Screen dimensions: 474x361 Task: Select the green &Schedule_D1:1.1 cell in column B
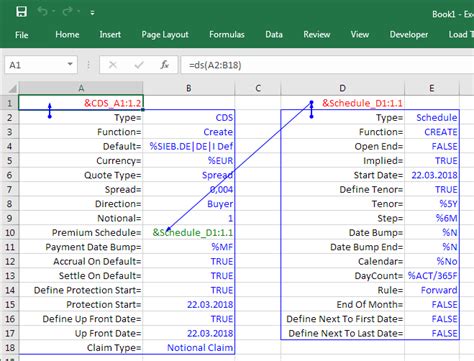189,232
